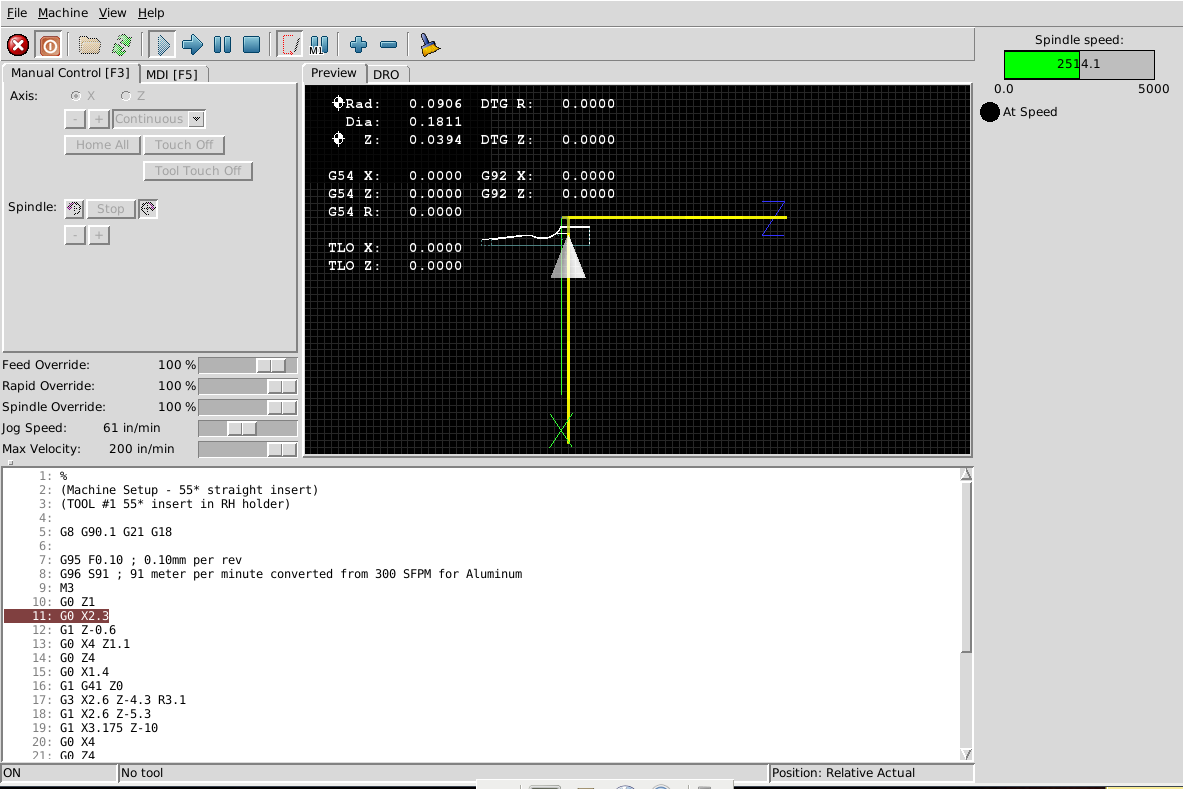
Task: Adjust the Max Velocity slider
Action: coord(247,450)
